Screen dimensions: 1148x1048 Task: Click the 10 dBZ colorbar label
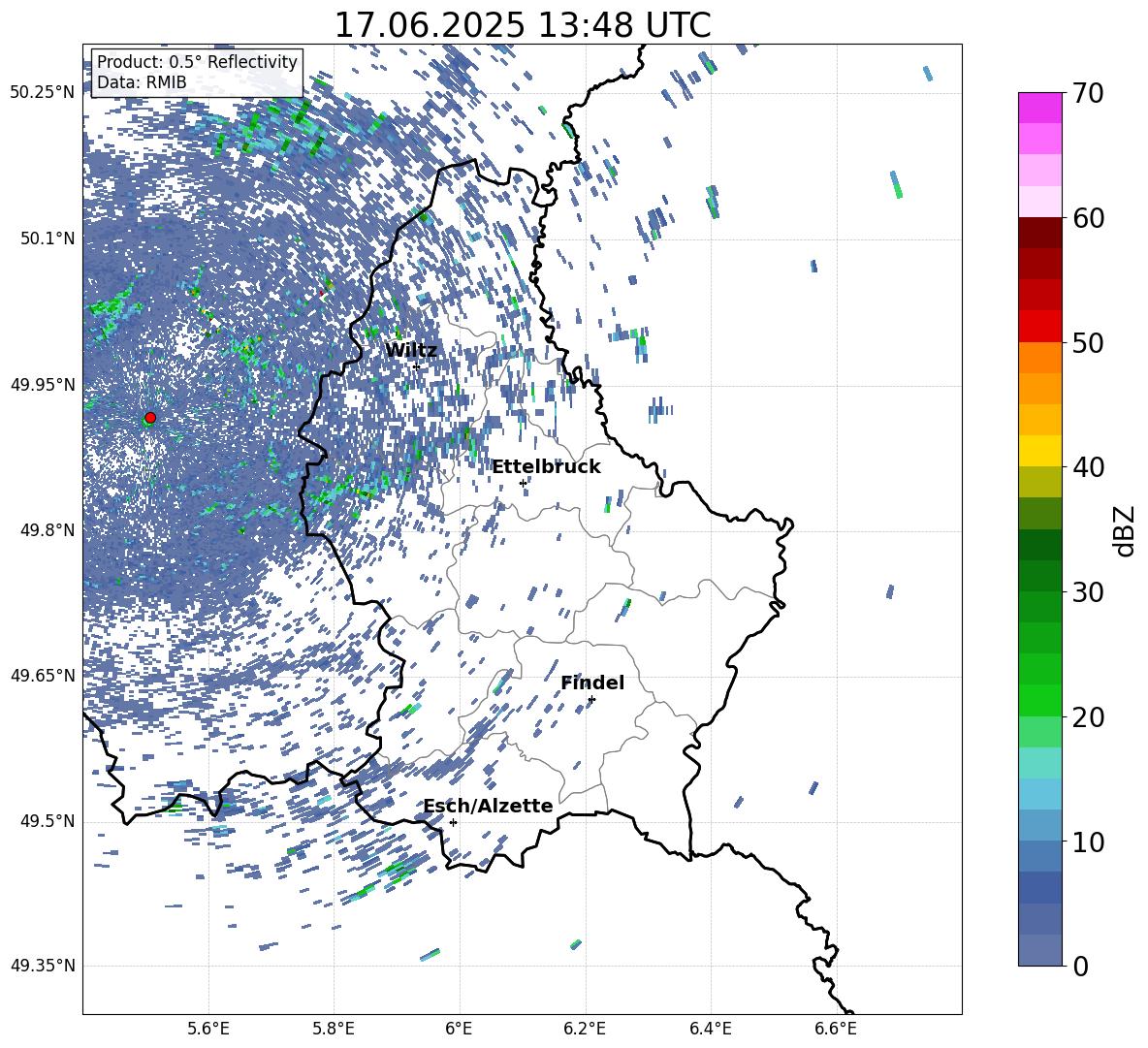pyautogui.click(x=1089, y=842)
